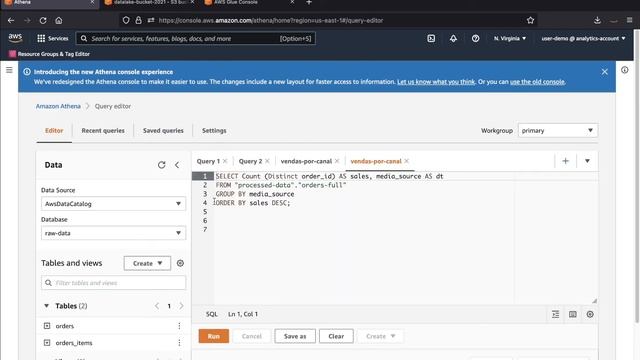Open the Data Source AwsDataCatalog dropdown

pyautogui.click(x=113, y=204)
